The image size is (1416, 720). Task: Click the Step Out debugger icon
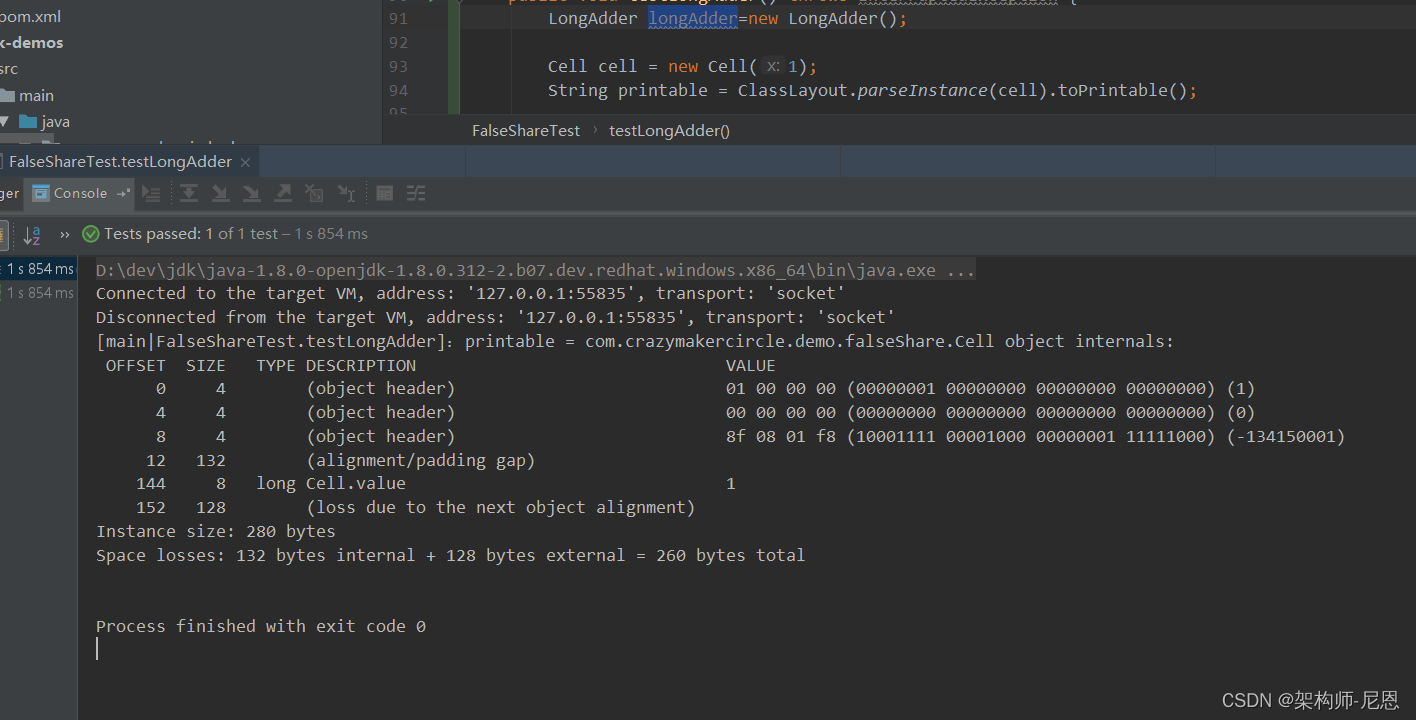point(283,193)
